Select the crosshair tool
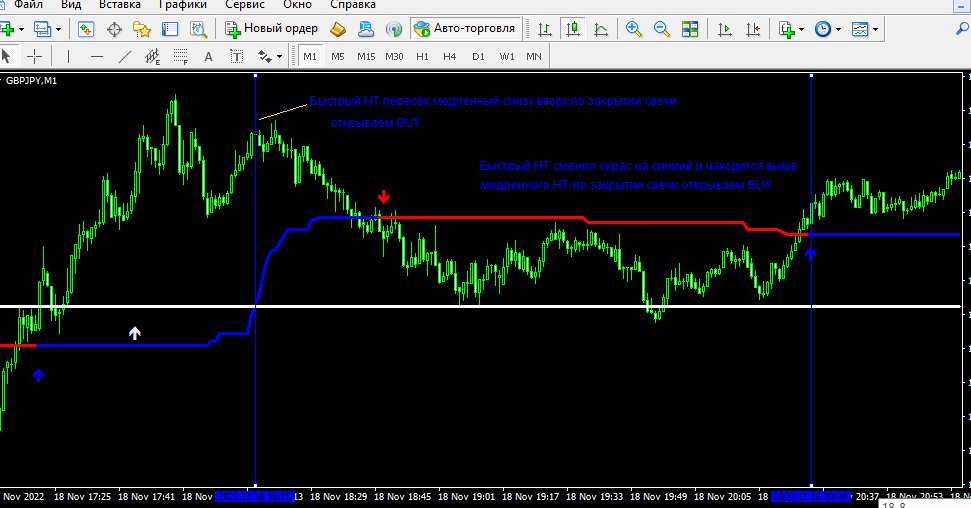The height and width of the screenshot is (508, 971). click(x=35, y=56)
